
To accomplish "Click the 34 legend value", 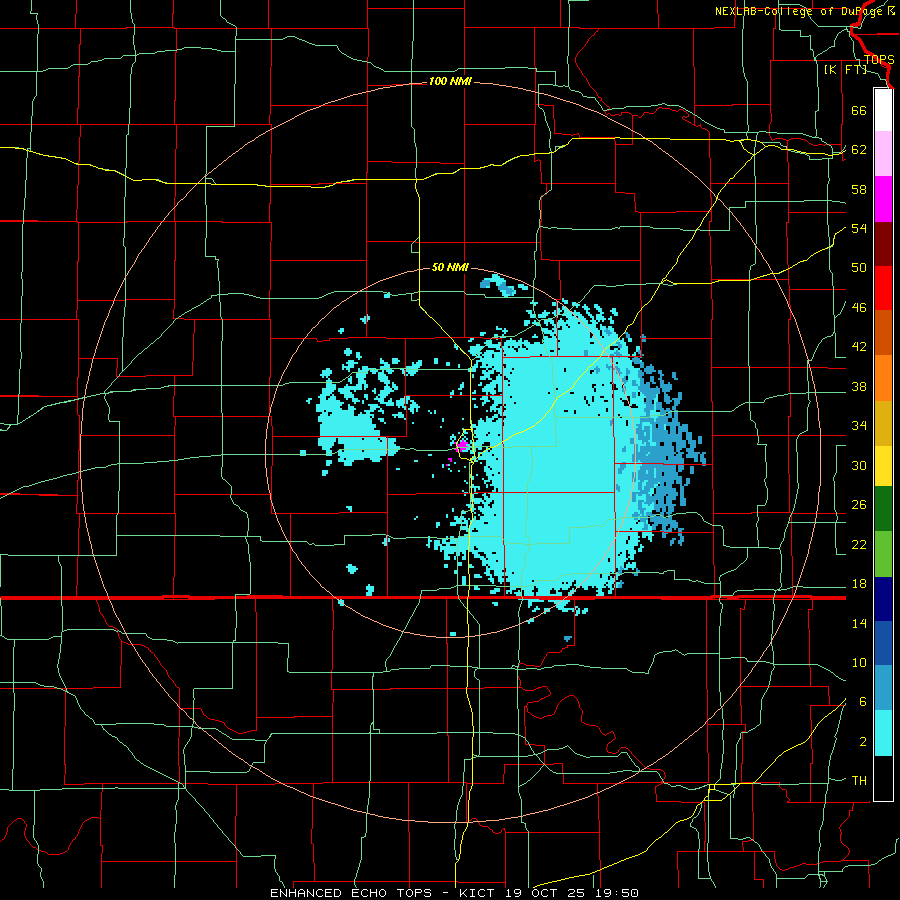I will [859, 426].
